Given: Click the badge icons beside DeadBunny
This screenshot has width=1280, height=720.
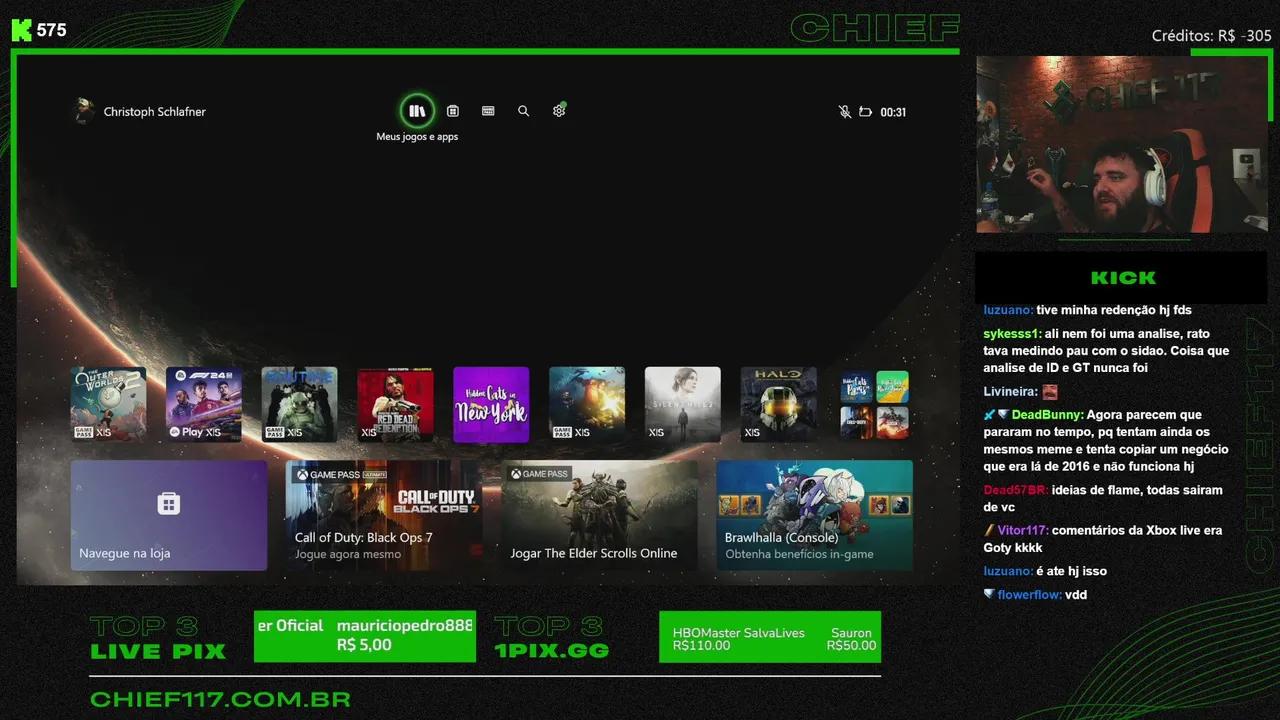Looking at the screenshot, I should (x=996, y=415).
